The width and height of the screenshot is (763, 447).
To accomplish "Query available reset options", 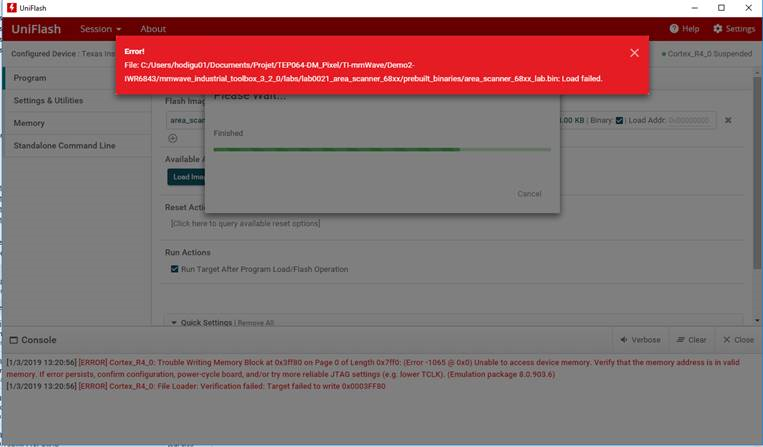I will click(x=245, y=224).
